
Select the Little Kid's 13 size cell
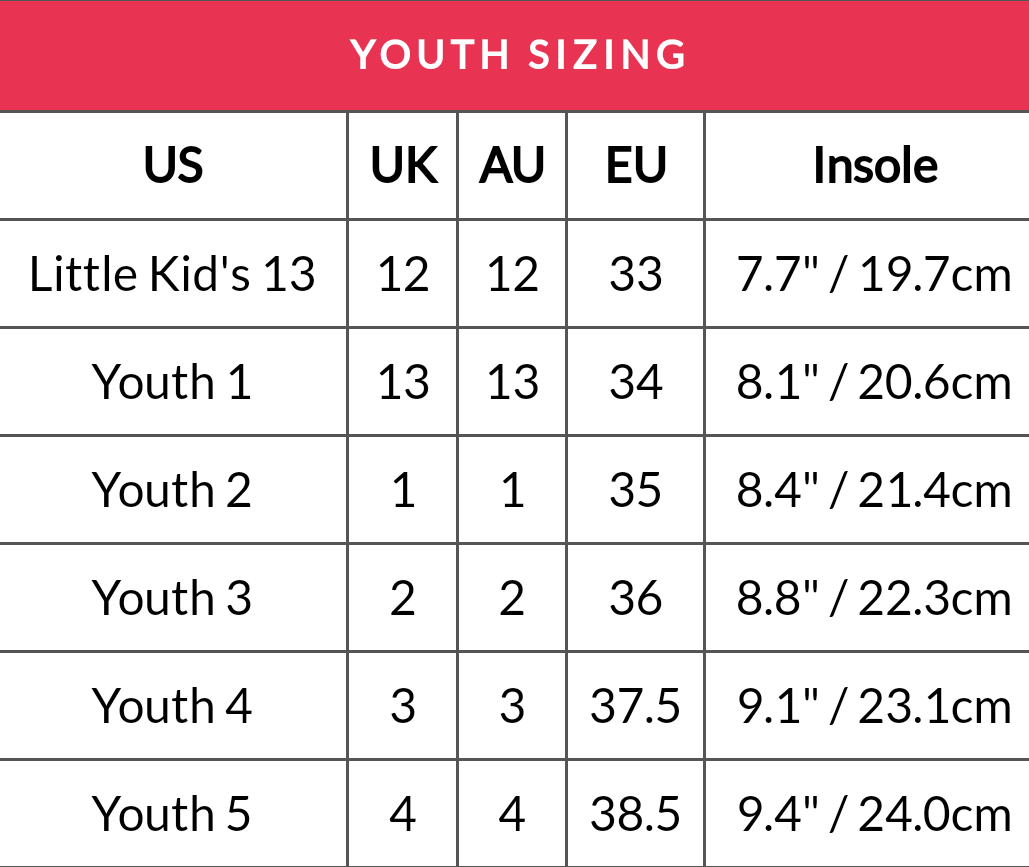[x=173, y=273]
